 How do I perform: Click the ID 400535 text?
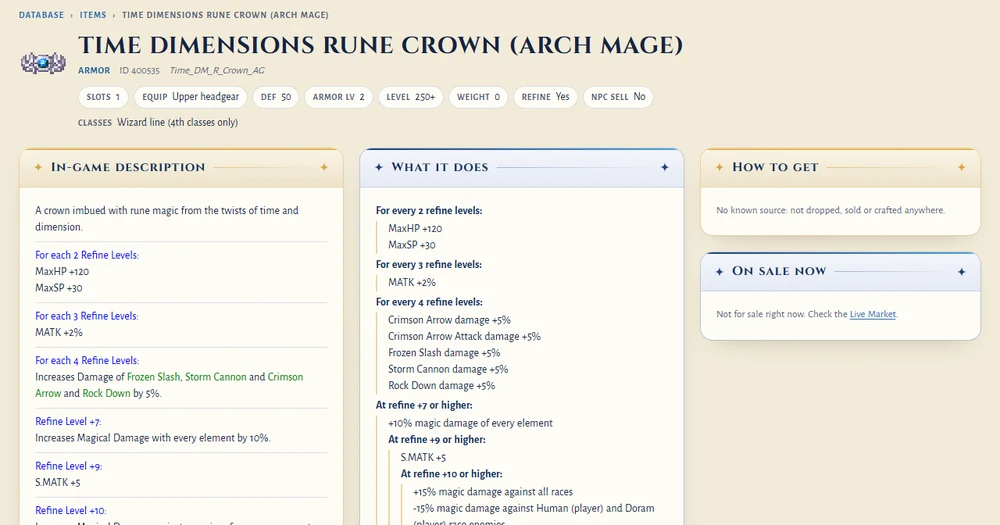[x=140, y=70]
